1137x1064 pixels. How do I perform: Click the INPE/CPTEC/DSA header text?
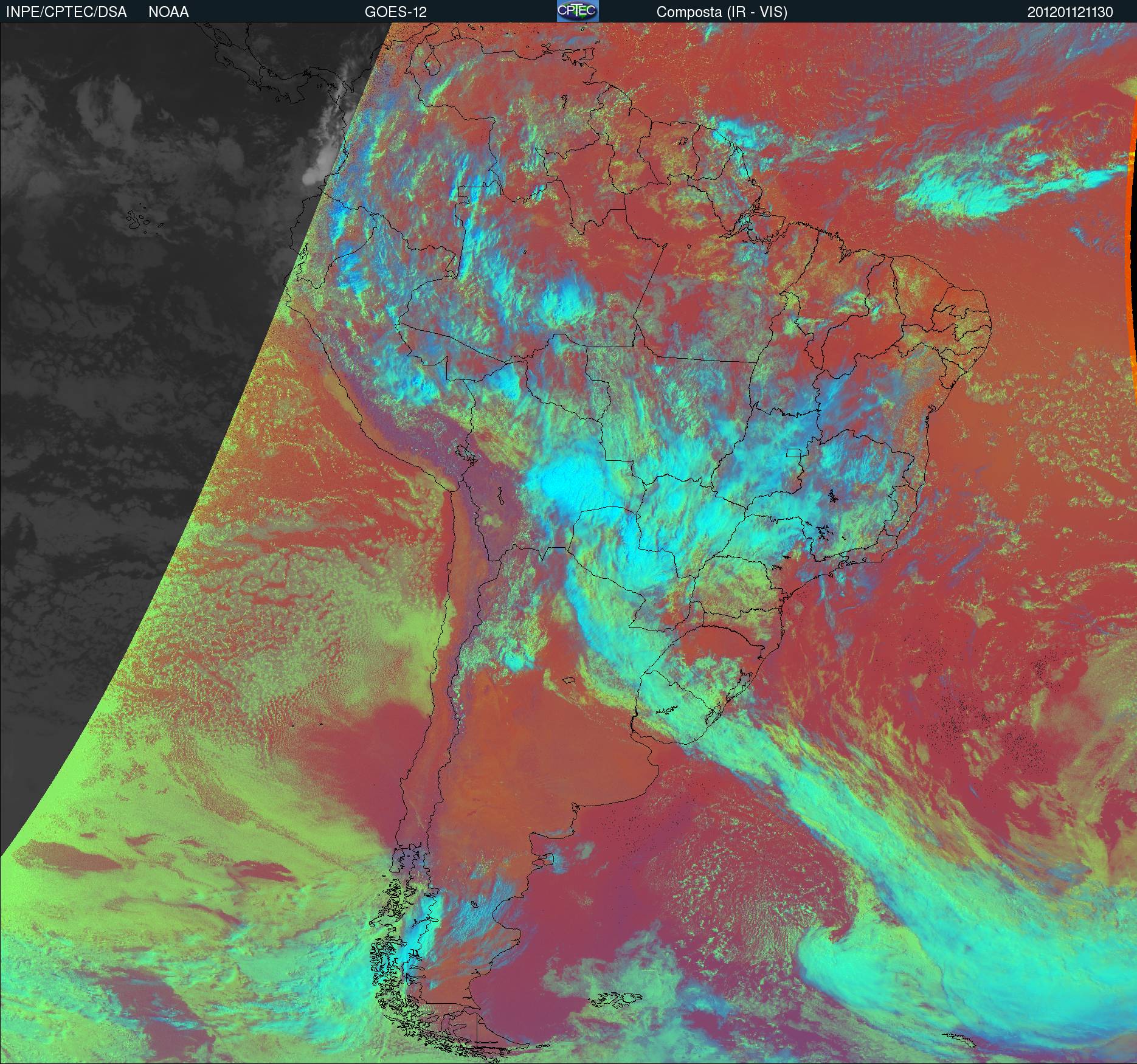tap(66, 12)
